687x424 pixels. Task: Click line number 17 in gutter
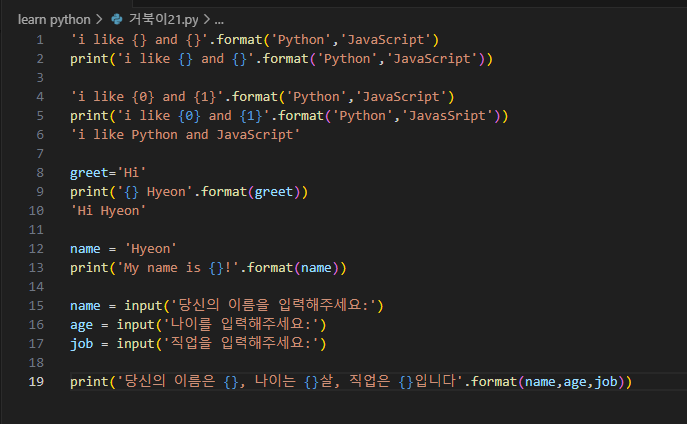[36, 343]
